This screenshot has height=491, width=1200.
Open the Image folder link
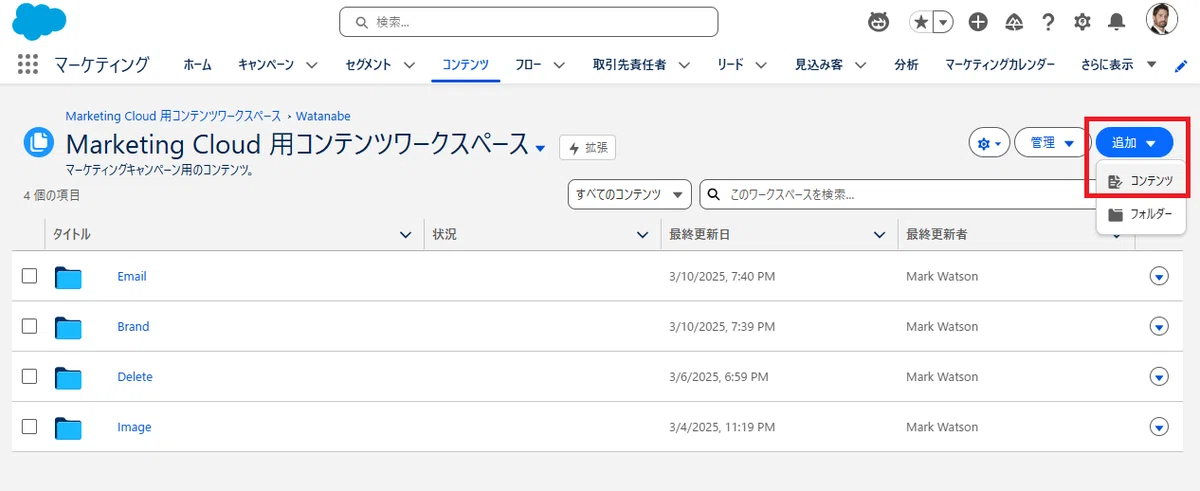[134, 427]
